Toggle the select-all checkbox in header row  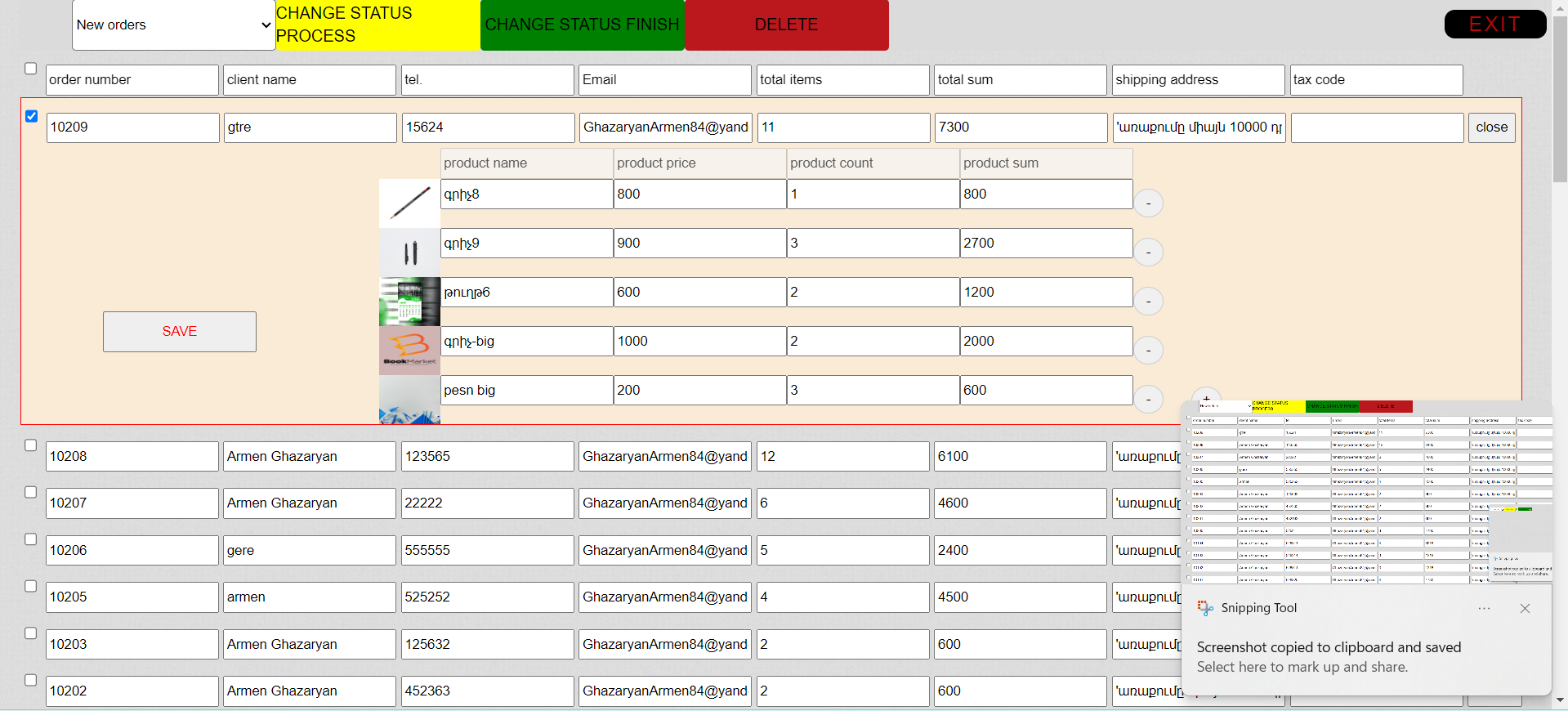(31, 69)
